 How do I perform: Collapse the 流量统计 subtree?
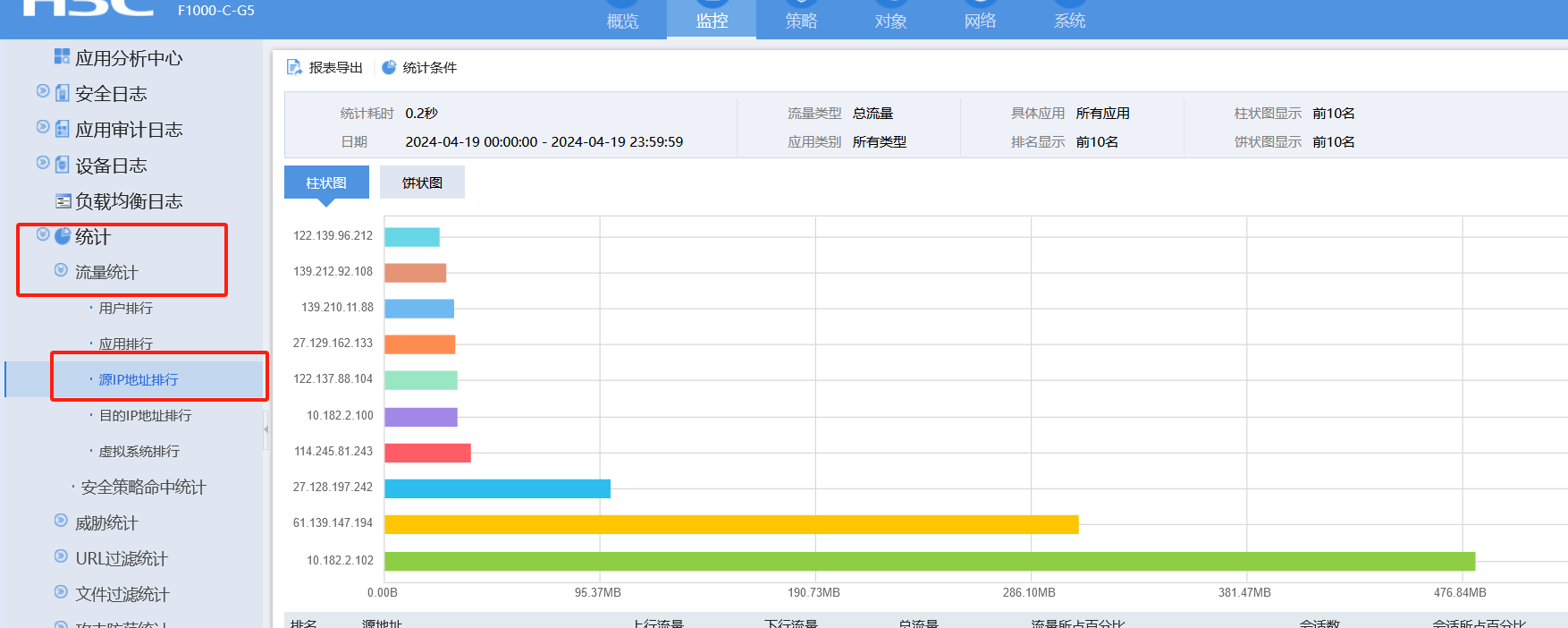[x=61, y=269]
